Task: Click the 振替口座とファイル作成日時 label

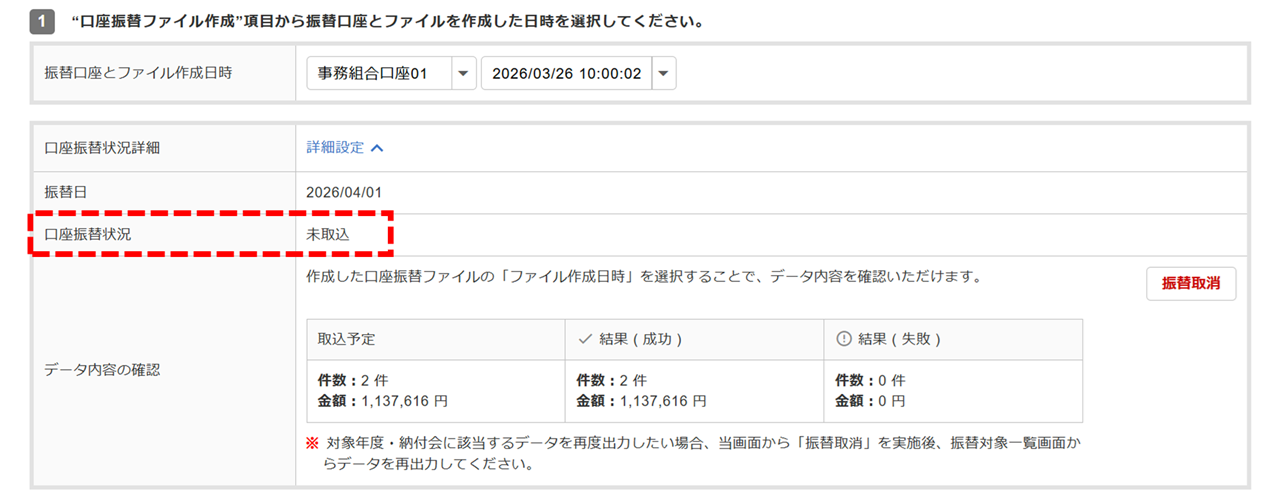Action: (138, 73)
